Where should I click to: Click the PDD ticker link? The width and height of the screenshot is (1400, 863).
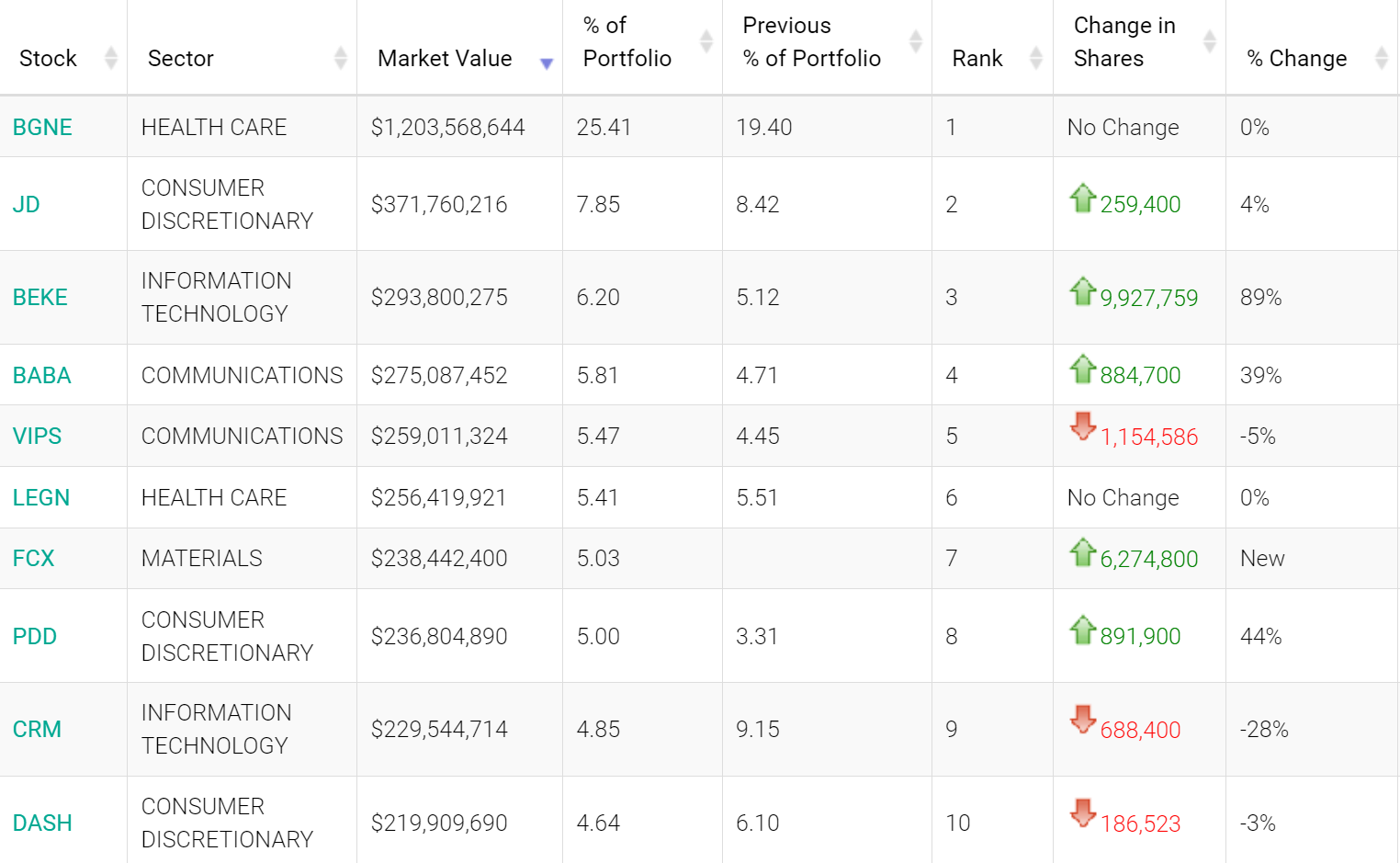pyautogui.click(x=35, y=636)
